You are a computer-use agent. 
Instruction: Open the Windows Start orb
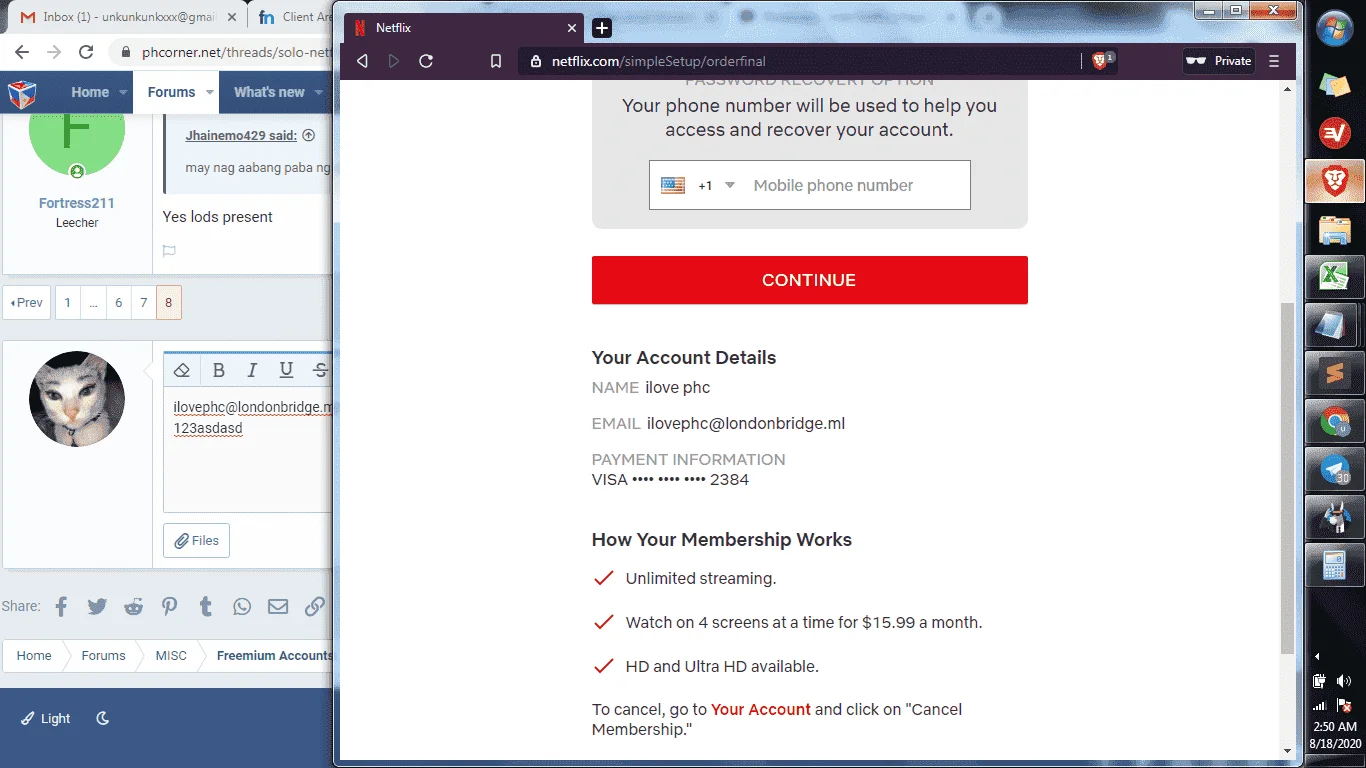tap(1334, 29)
